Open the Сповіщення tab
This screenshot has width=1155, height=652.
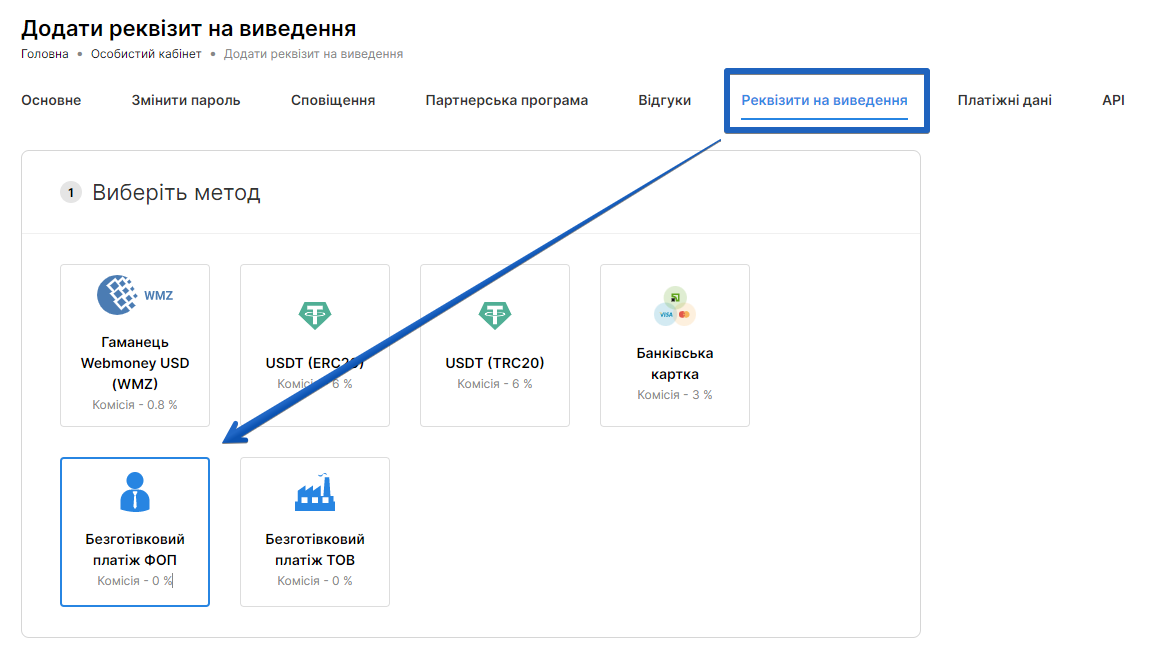[x=333, y=100]
